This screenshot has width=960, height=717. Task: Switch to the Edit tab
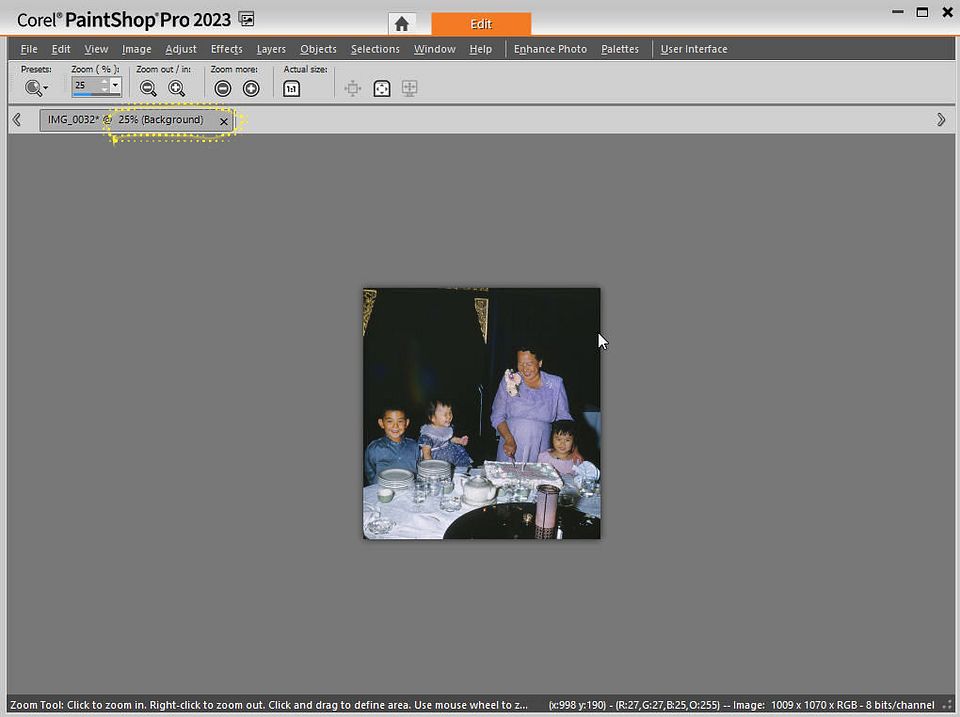(x=481, y=22)
